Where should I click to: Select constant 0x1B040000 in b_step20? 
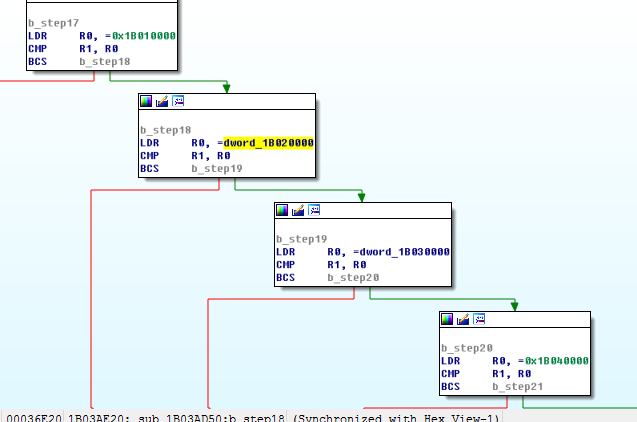(x=557, y=361)
